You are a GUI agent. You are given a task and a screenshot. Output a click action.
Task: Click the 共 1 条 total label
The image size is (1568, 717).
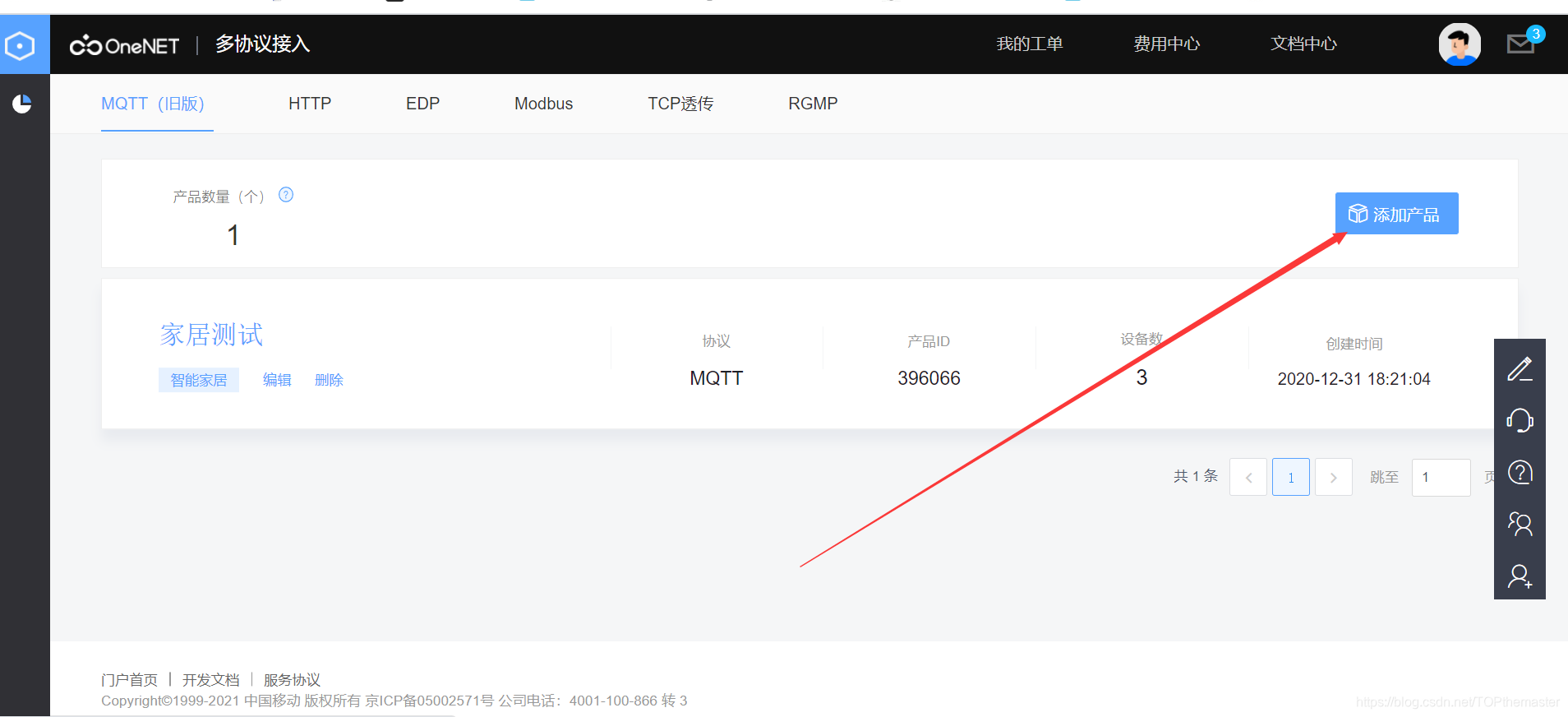[x=1196, y=476]
